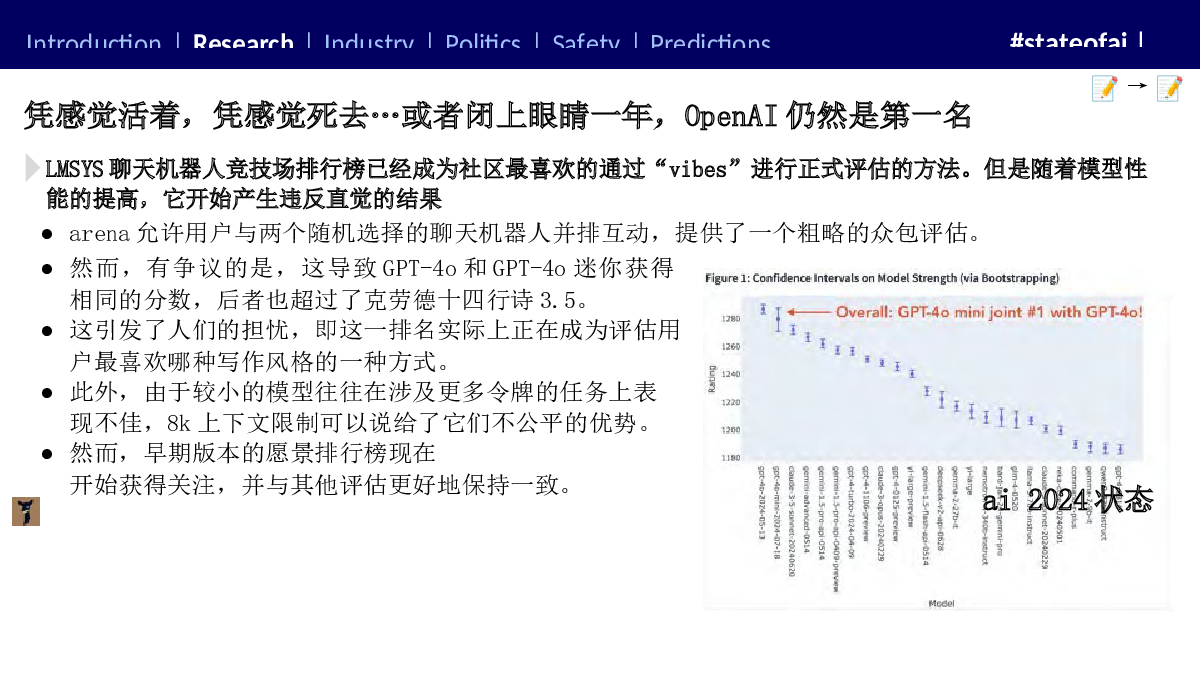Viewport: 1200px width, 675px height.
Task: Click the paragraph starting 'LMSYS 聊天机器人竞技场排行榜'
Action: click(596, 183)
